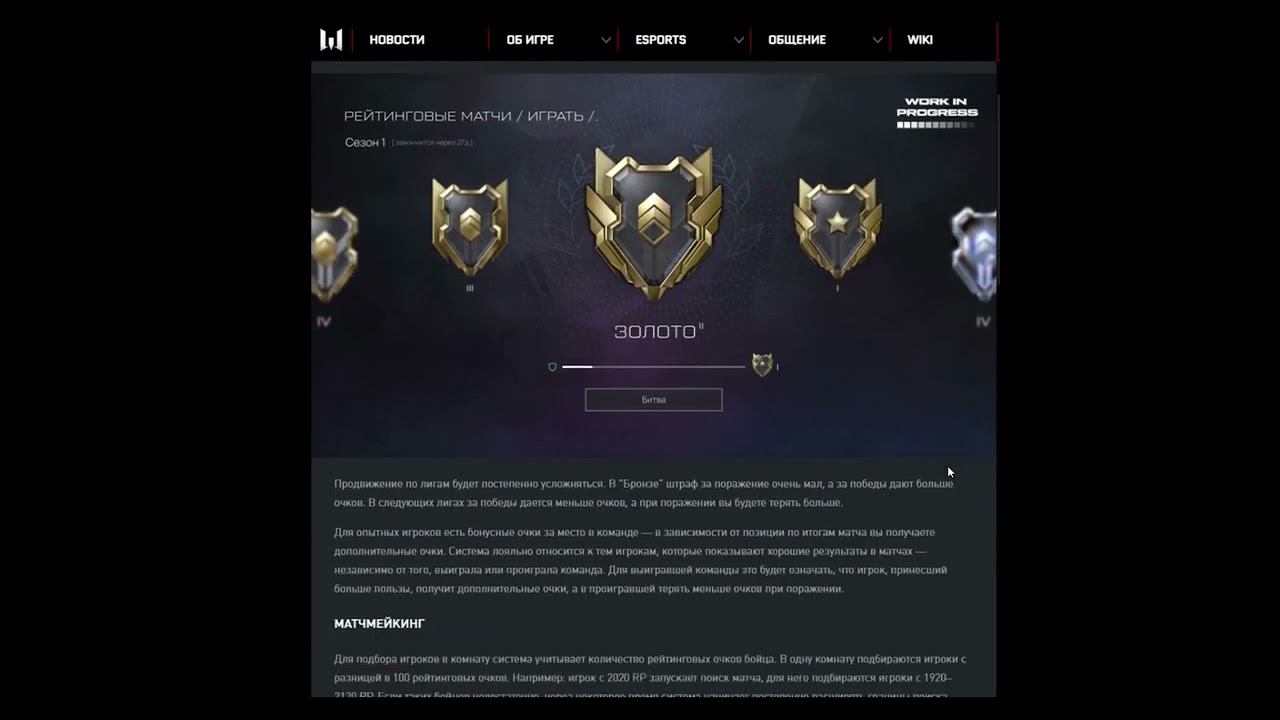Click the next-rank badge at progress bar end
The width and height of the screenshot is (1280, 720).
click(762, 365)
